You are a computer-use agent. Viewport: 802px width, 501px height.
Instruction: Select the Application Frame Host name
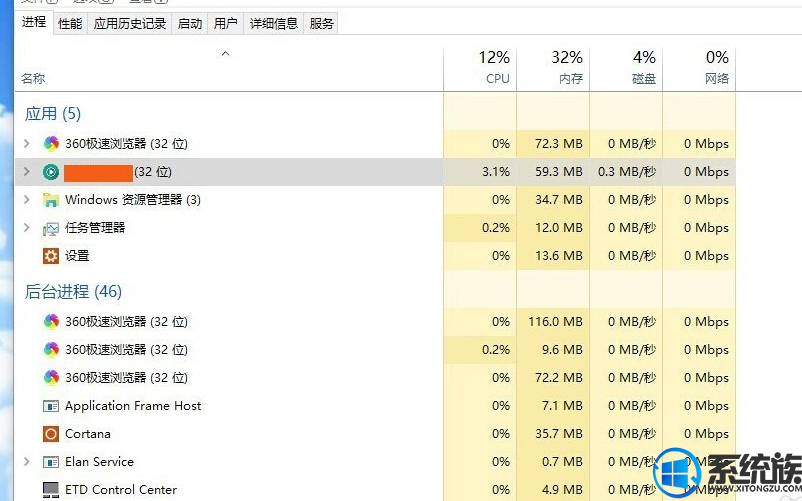pos(133,406)
